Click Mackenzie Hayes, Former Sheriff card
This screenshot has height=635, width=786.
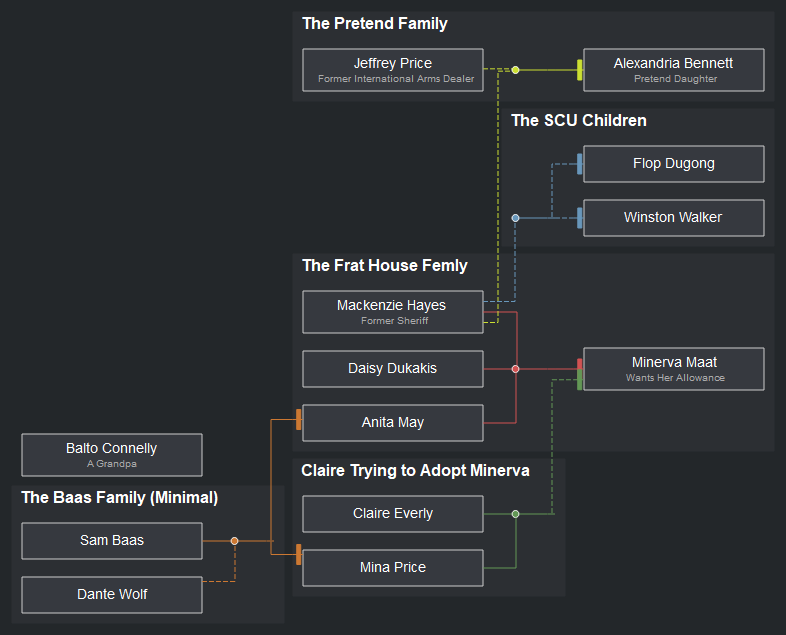coord(393,312)
